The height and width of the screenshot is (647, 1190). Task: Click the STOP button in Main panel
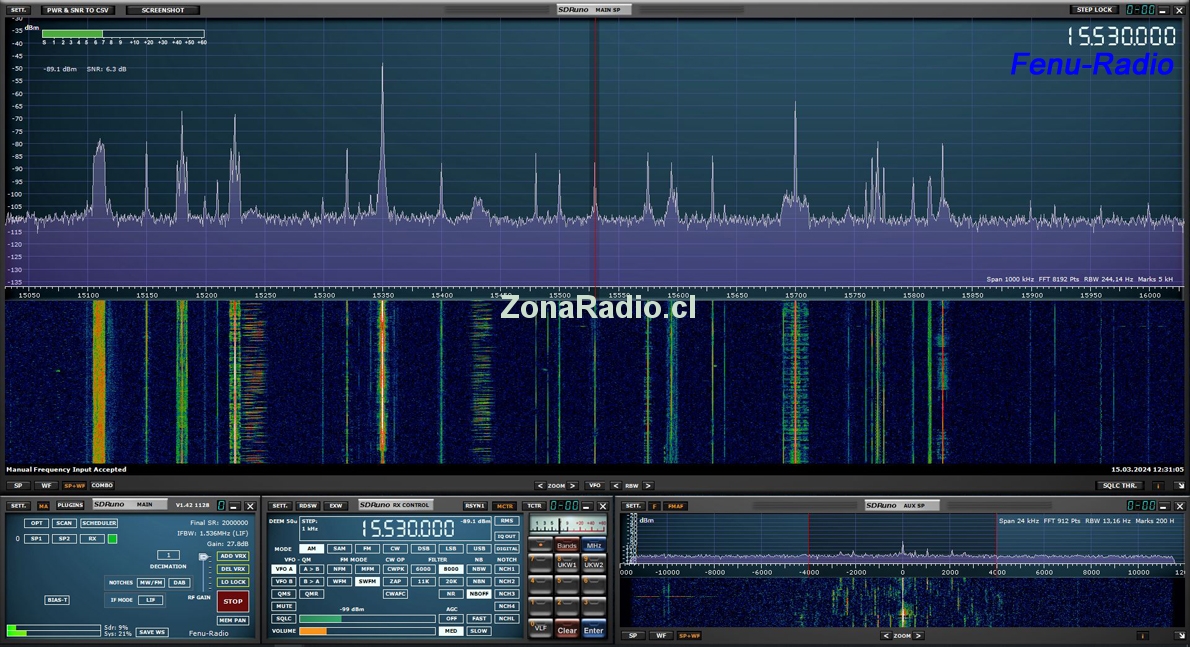(x=233, y=601)
